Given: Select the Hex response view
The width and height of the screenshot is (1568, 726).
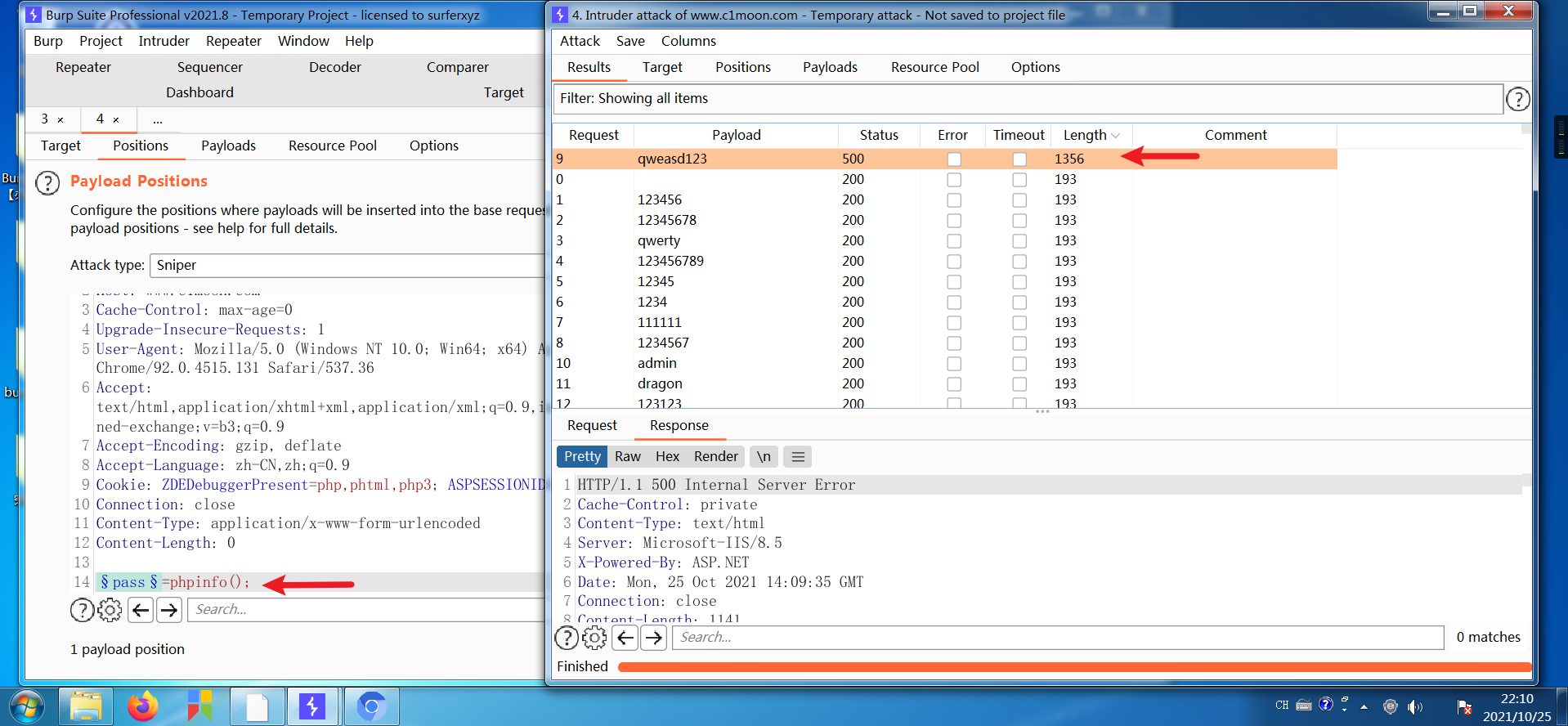Looking at the screenshot, I should (667, 457).
